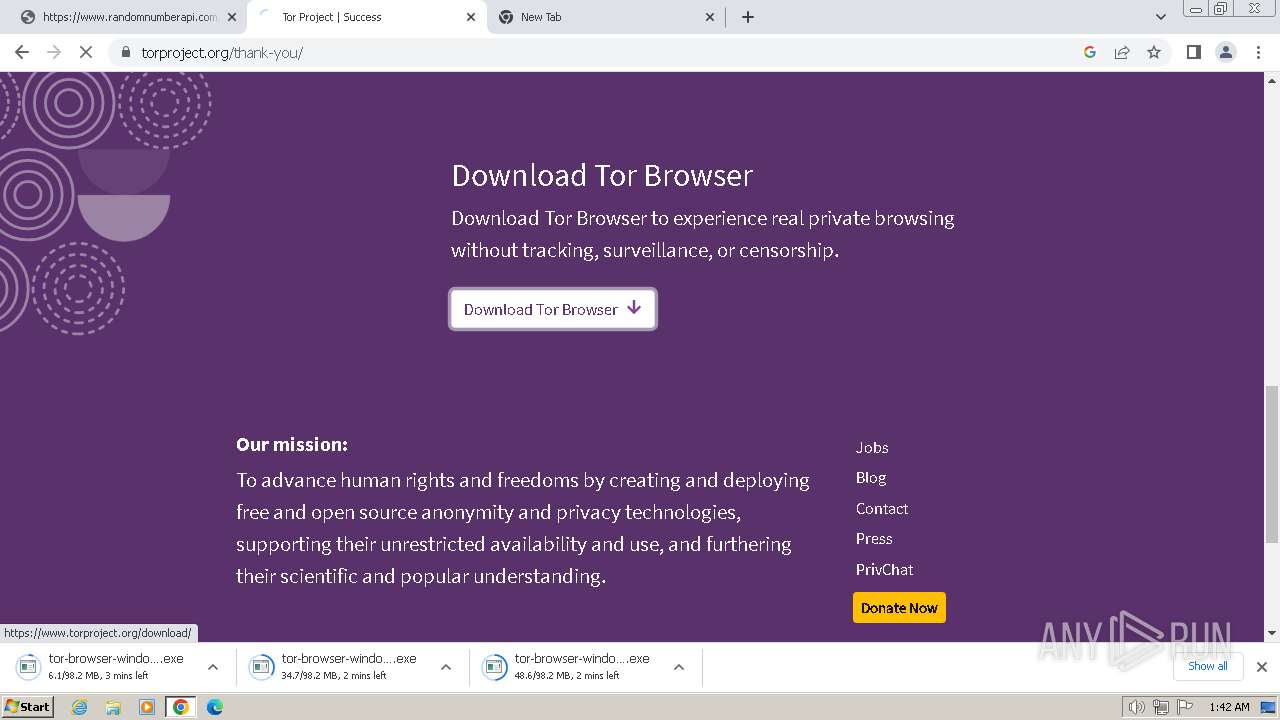The height and width of the screenshot is (720, 1280).
Task: Select the Tor Project | Success tab
Action: 367,17
